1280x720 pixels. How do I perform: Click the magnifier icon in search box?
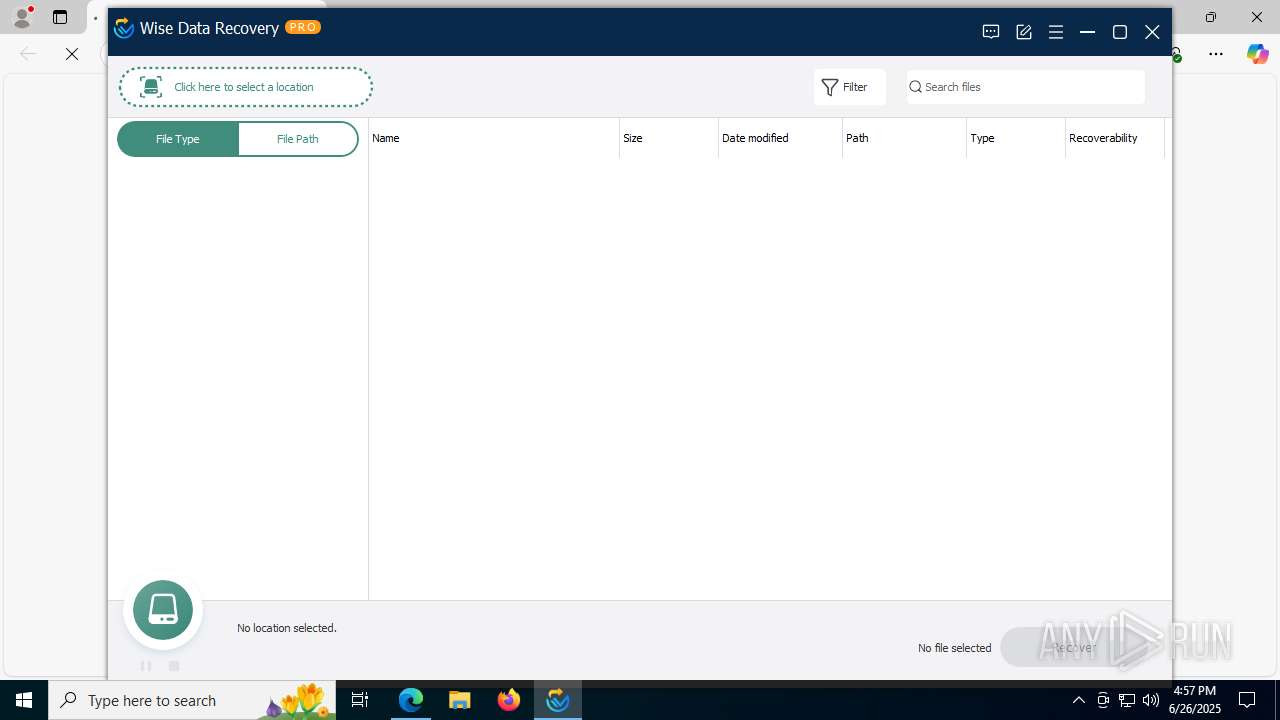tap(915, 87)
